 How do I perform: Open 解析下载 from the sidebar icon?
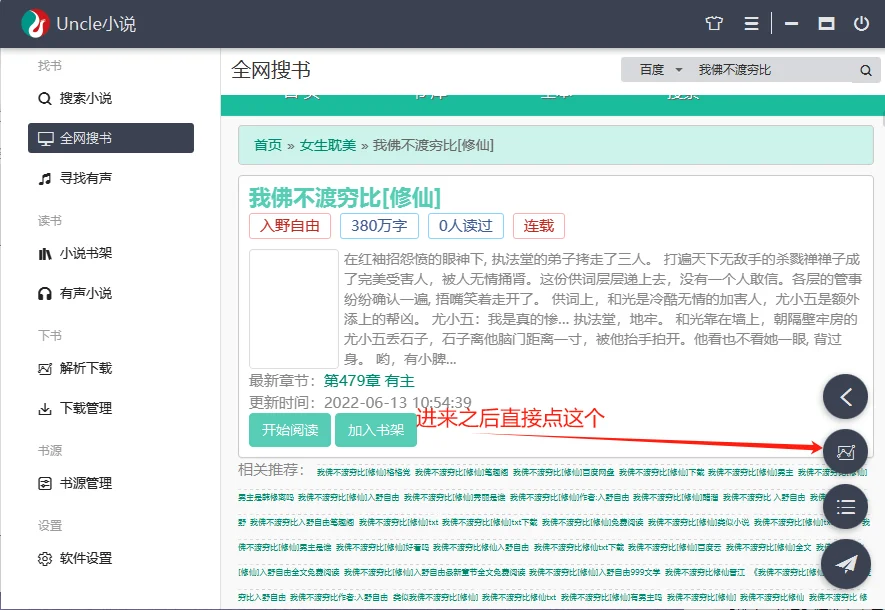click(45, 367)
